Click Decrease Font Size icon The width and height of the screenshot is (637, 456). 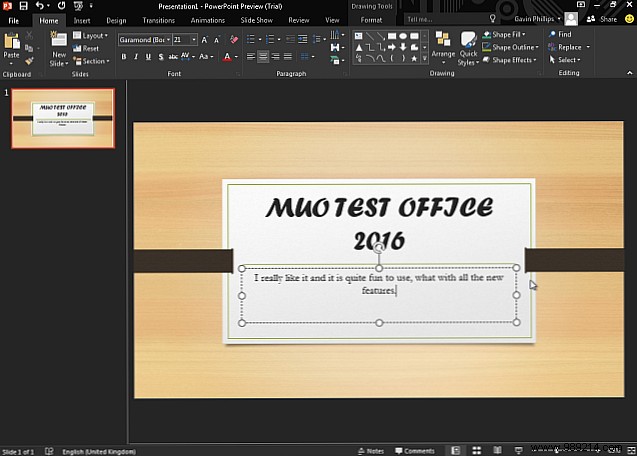click(217, 40)
